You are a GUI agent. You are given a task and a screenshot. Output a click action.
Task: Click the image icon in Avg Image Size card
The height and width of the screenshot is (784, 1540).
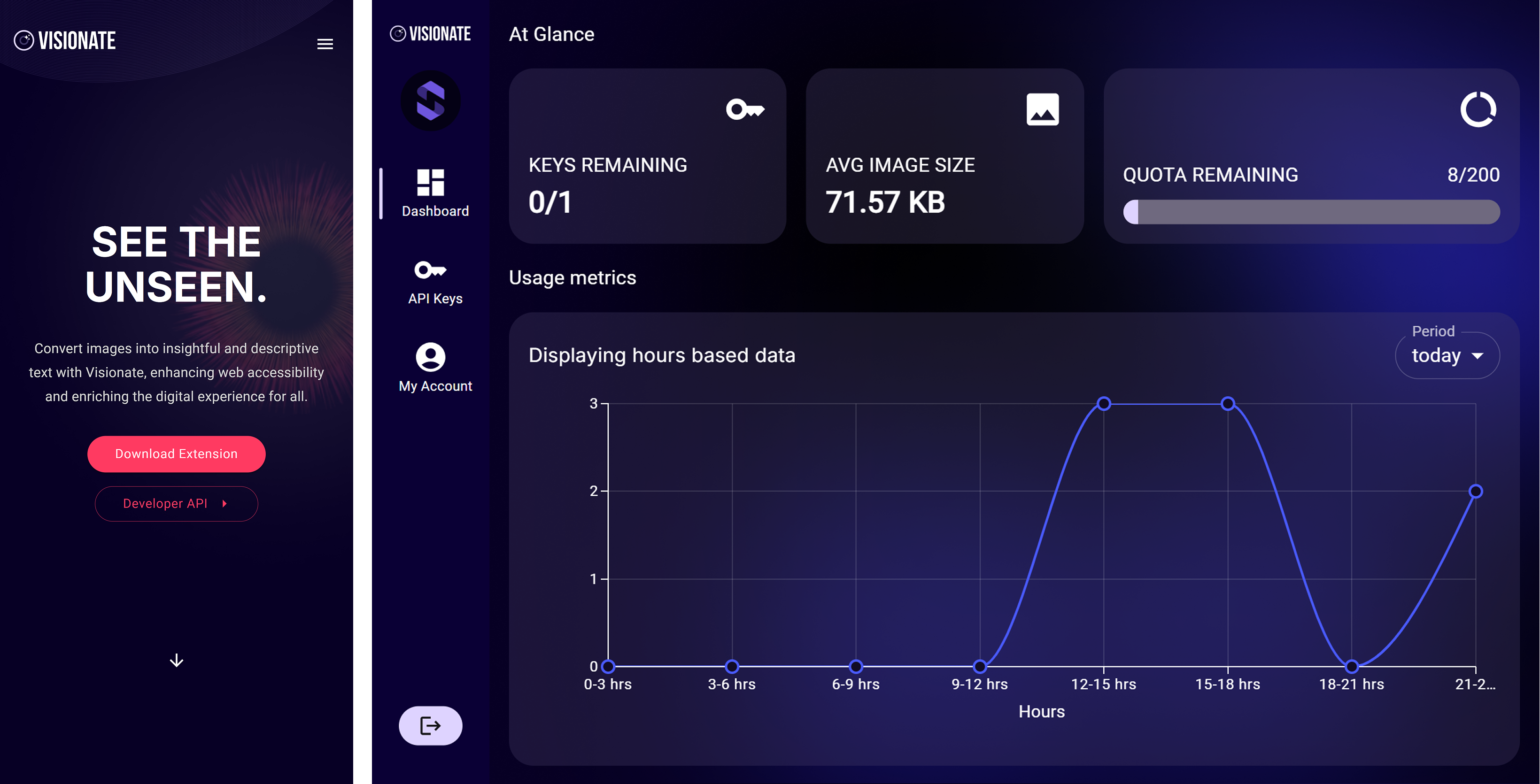(x=1042, y=109)
